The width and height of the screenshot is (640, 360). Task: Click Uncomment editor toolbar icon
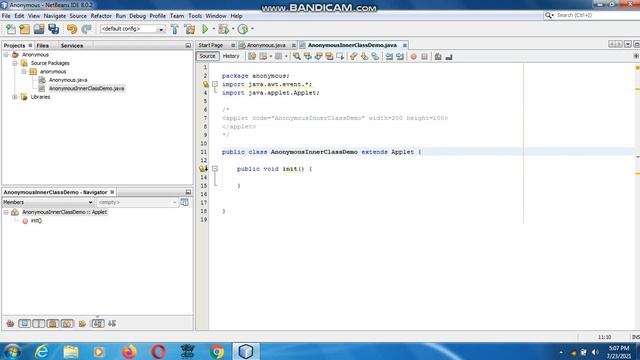tap(449, 56)
